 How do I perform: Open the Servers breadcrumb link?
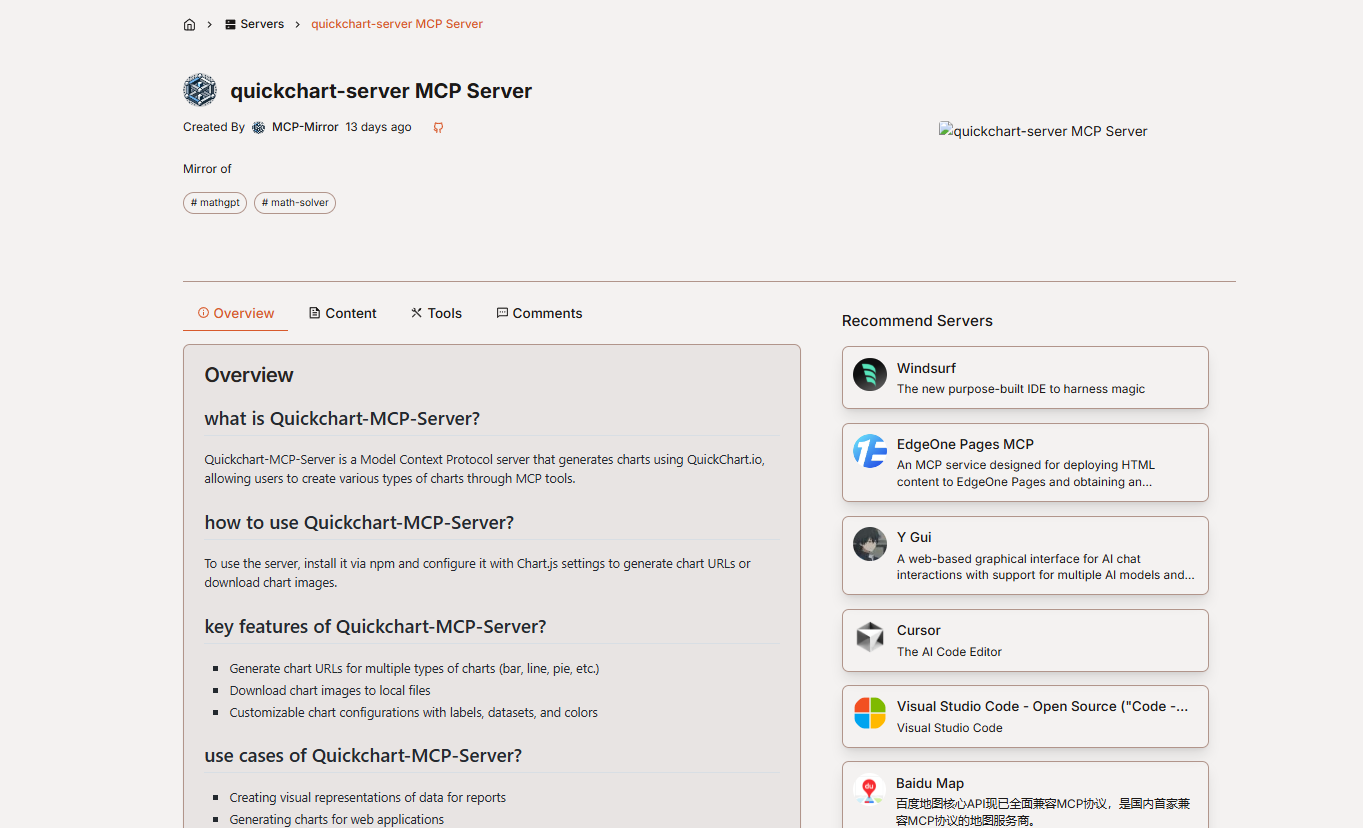(x=254, y=24)
